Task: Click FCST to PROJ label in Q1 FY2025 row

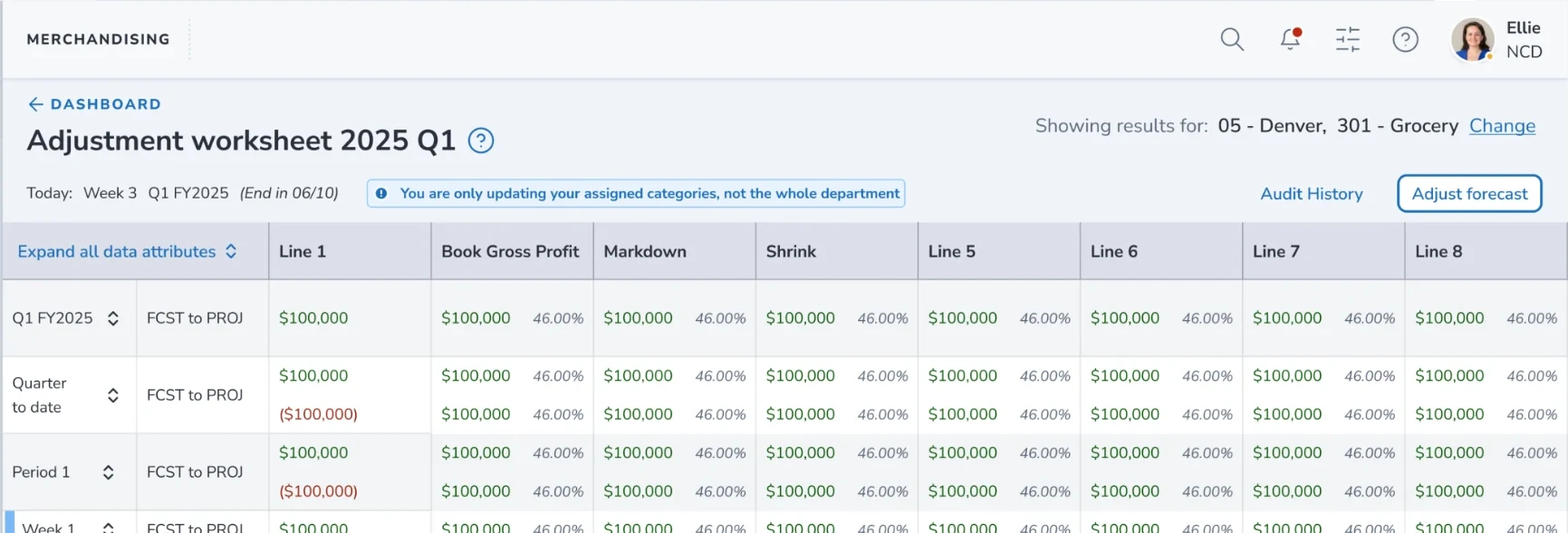Action: pyautogui.click(x=195, y=318)
